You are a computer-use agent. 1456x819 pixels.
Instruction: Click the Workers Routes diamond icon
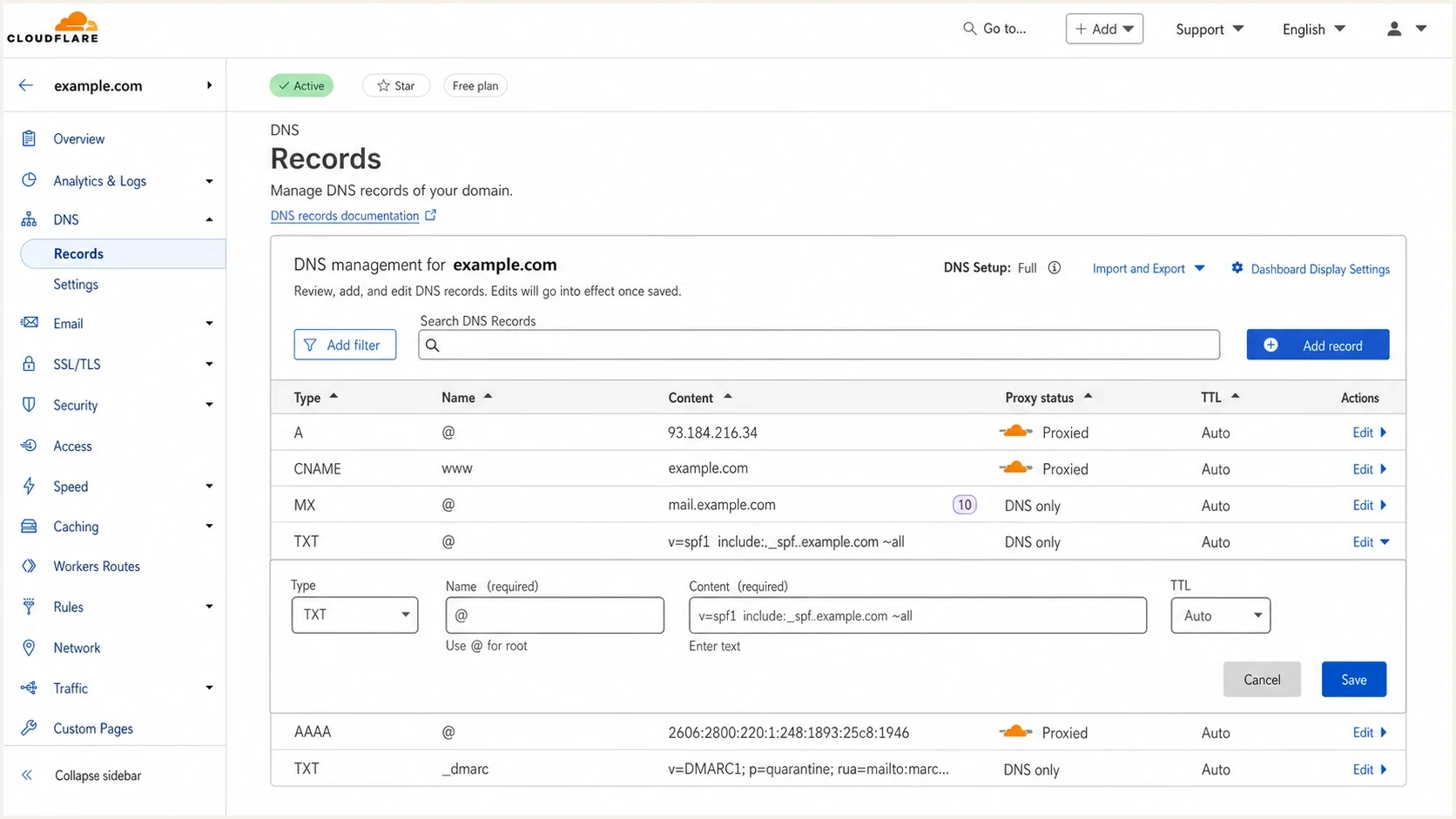29,566
